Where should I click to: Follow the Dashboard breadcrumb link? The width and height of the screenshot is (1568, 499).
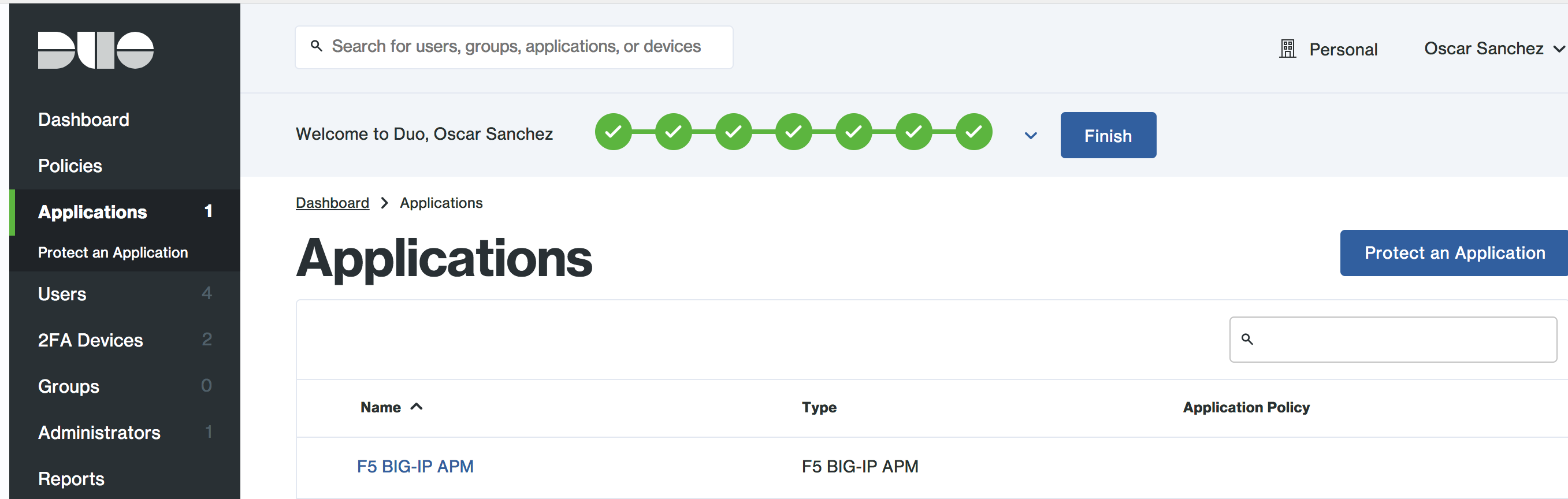tap(332, 203)
